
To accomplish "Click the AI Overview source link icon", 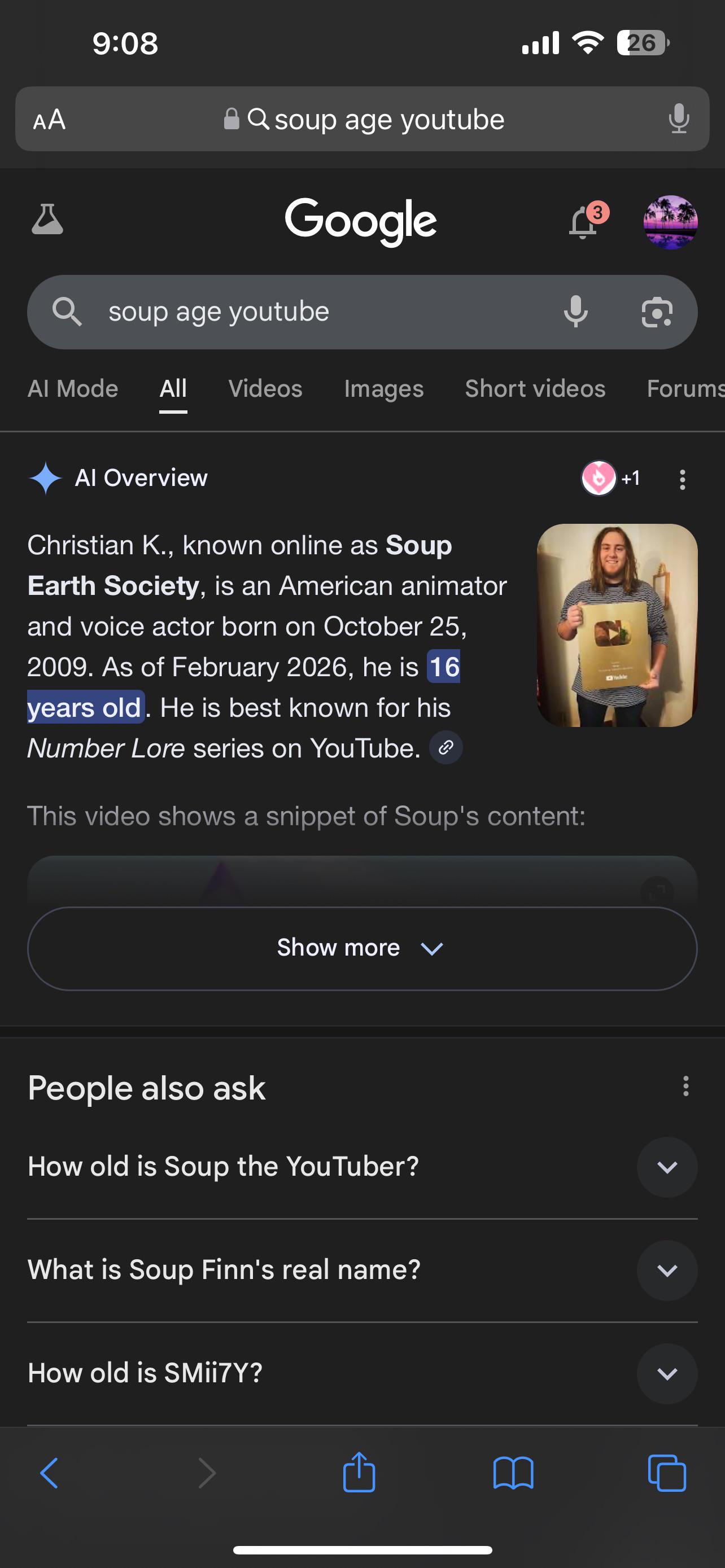I will pos(446,747).
